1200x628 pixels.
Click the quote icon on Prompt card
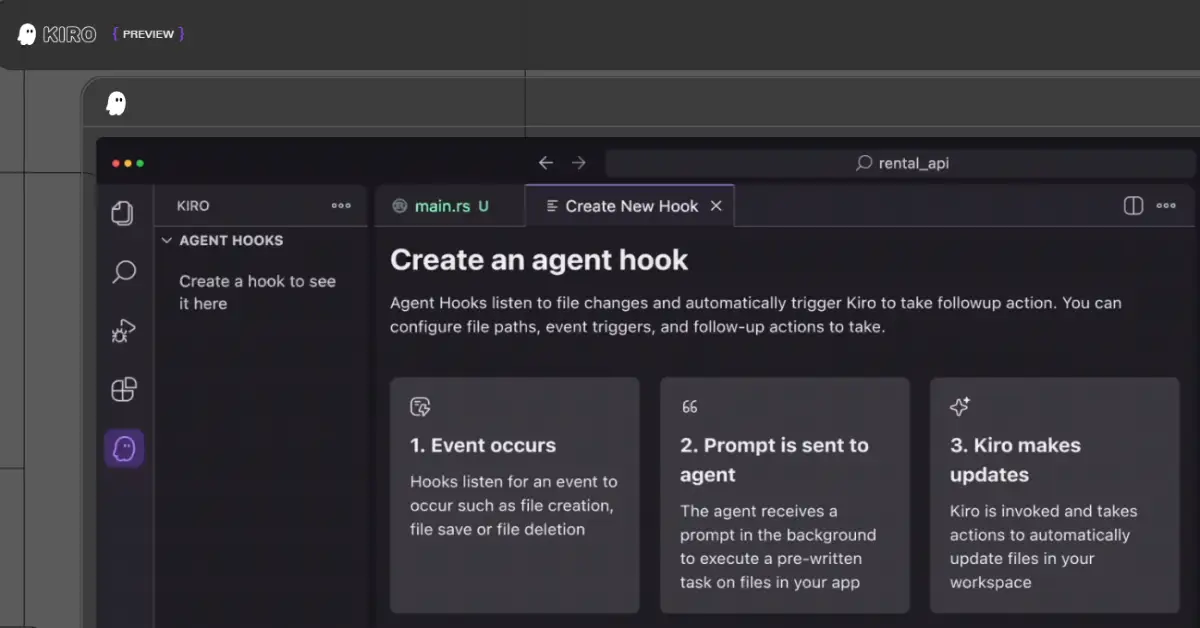[689, 407]
